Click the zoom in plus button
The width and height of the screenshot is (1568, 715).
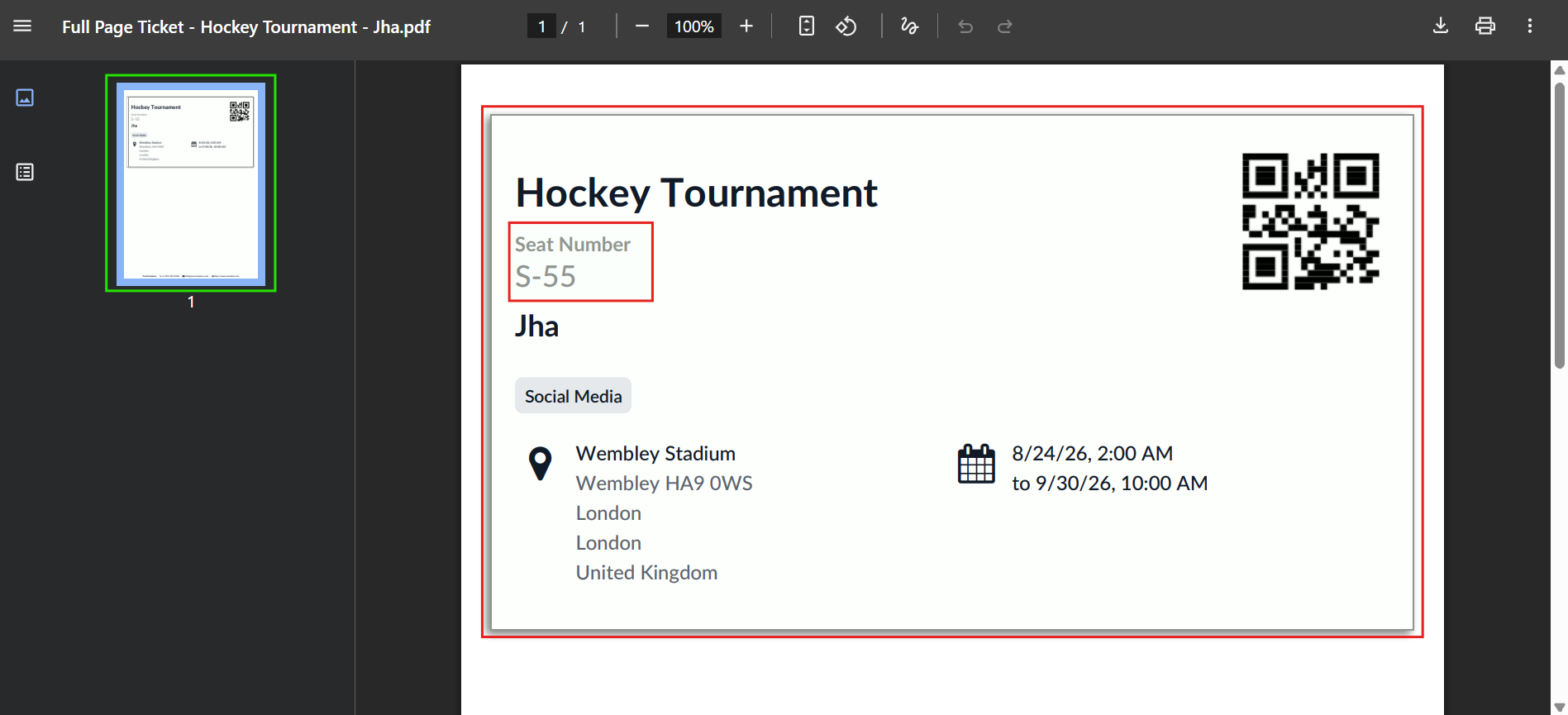click(x=746, y=26)
